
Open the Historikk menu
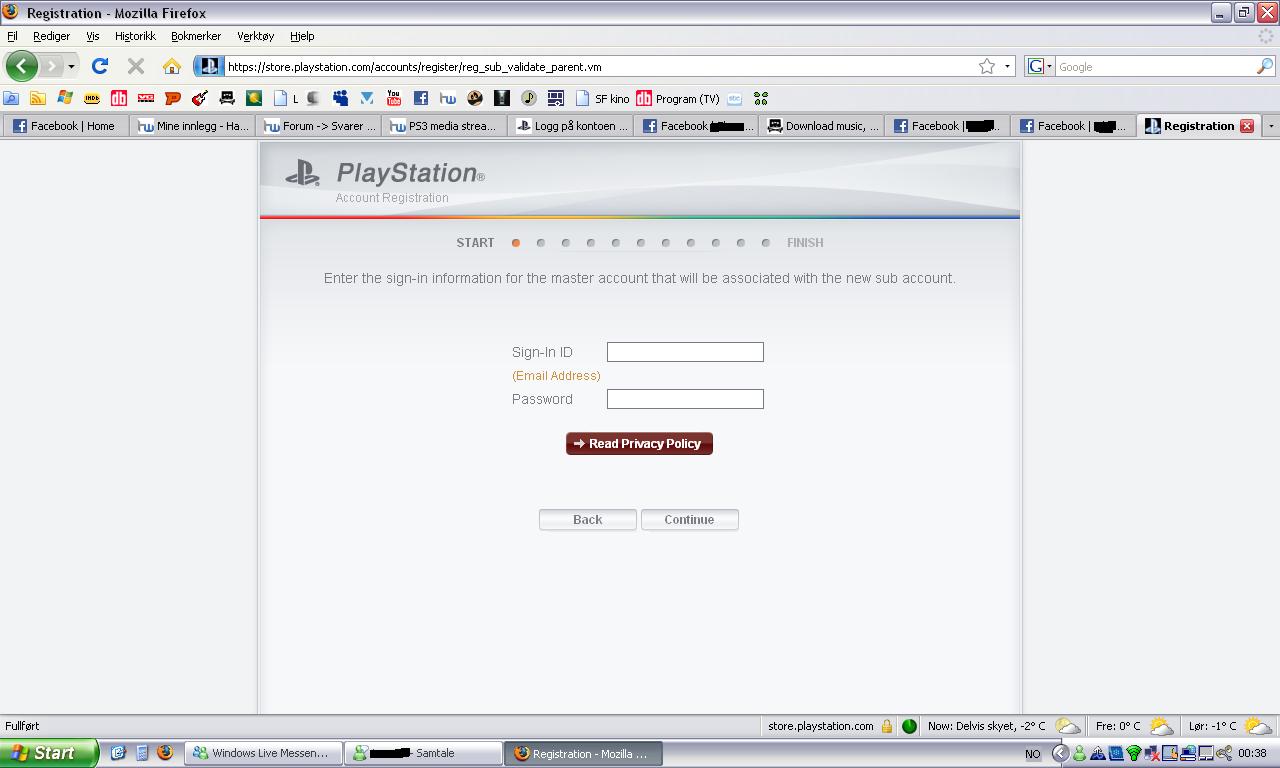pos(135,36)
